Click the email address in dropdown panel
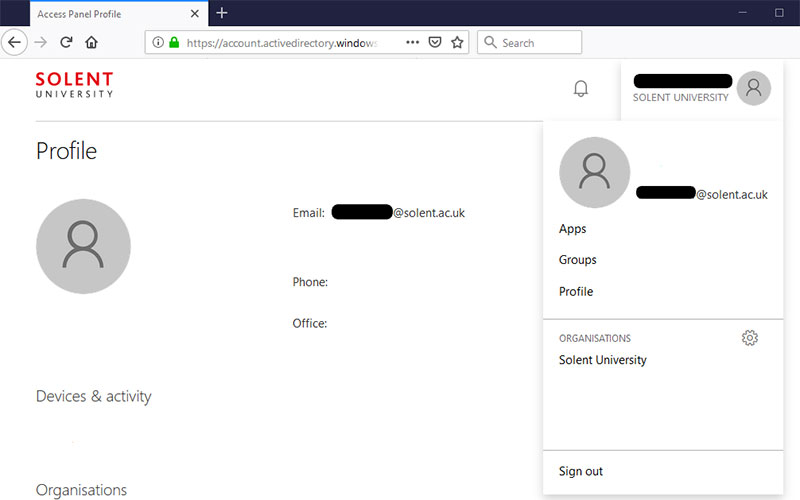 pos(702,193)
